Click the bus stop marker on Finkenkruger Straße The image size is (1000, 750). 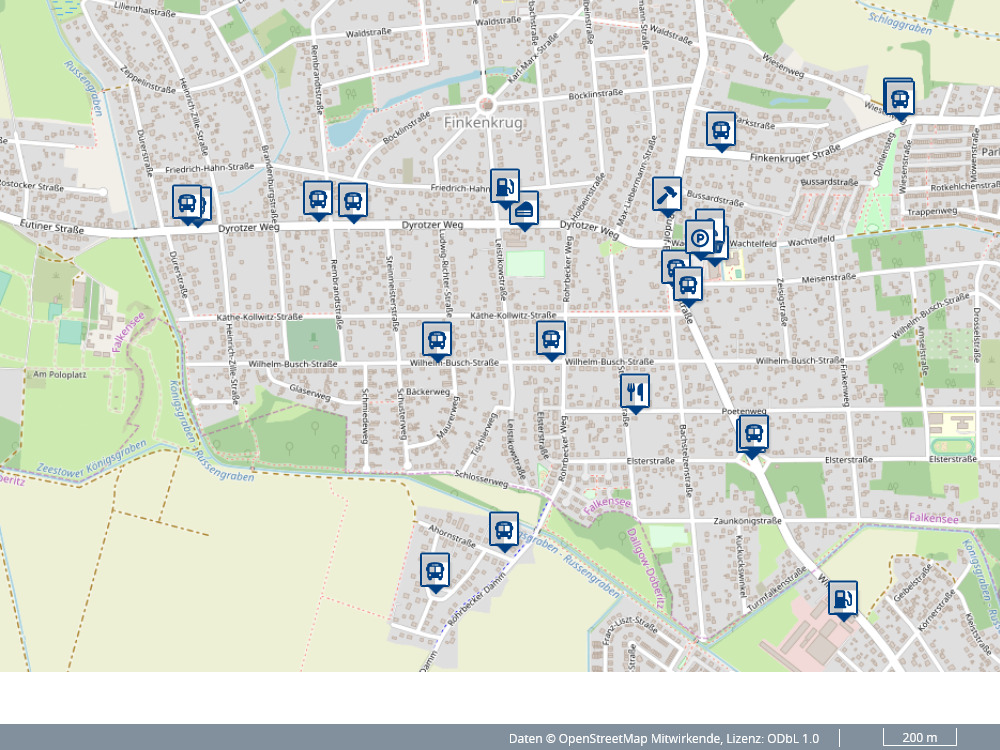pos(720,129)
